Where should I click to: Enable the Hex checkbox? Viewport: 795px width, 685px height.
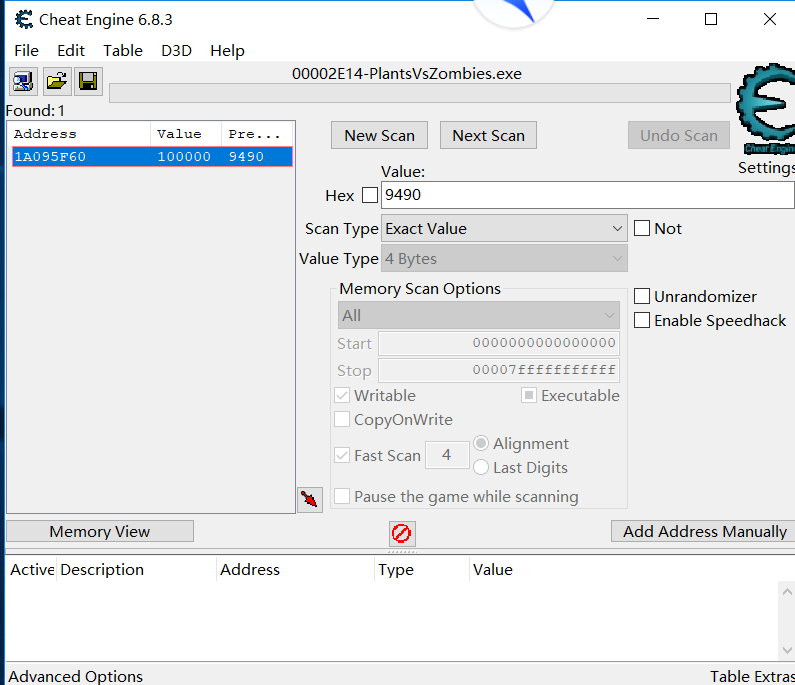(x=369, y=195)
